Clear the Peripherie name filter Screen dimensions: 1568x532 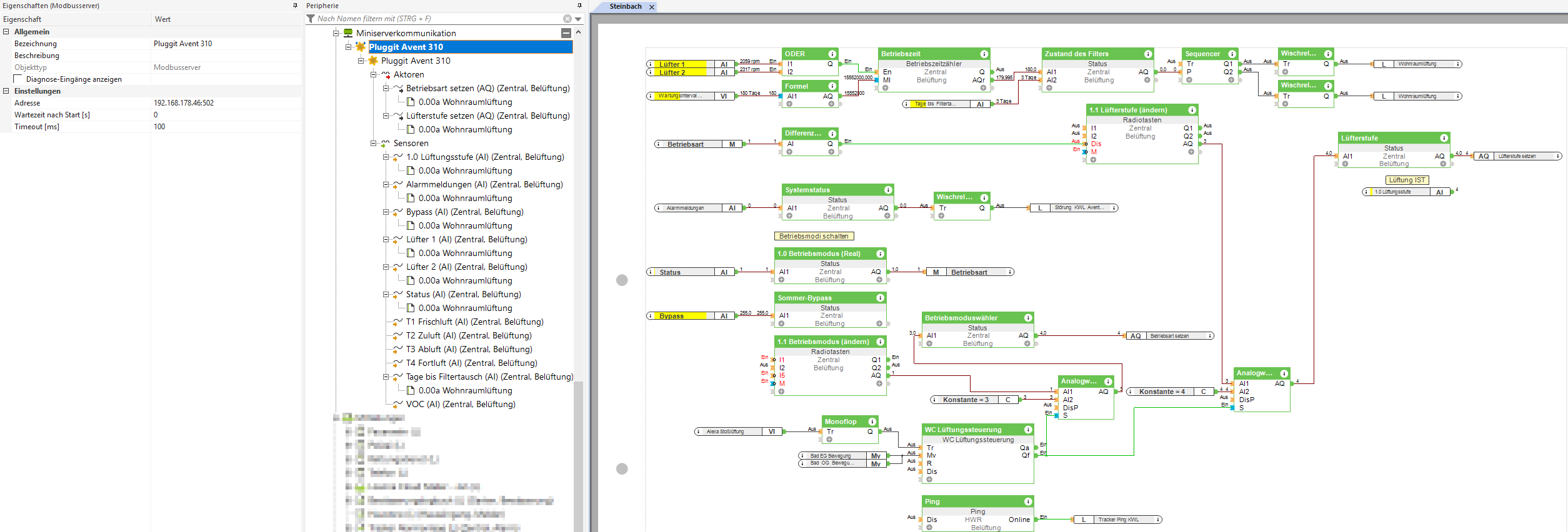[567, 19]
